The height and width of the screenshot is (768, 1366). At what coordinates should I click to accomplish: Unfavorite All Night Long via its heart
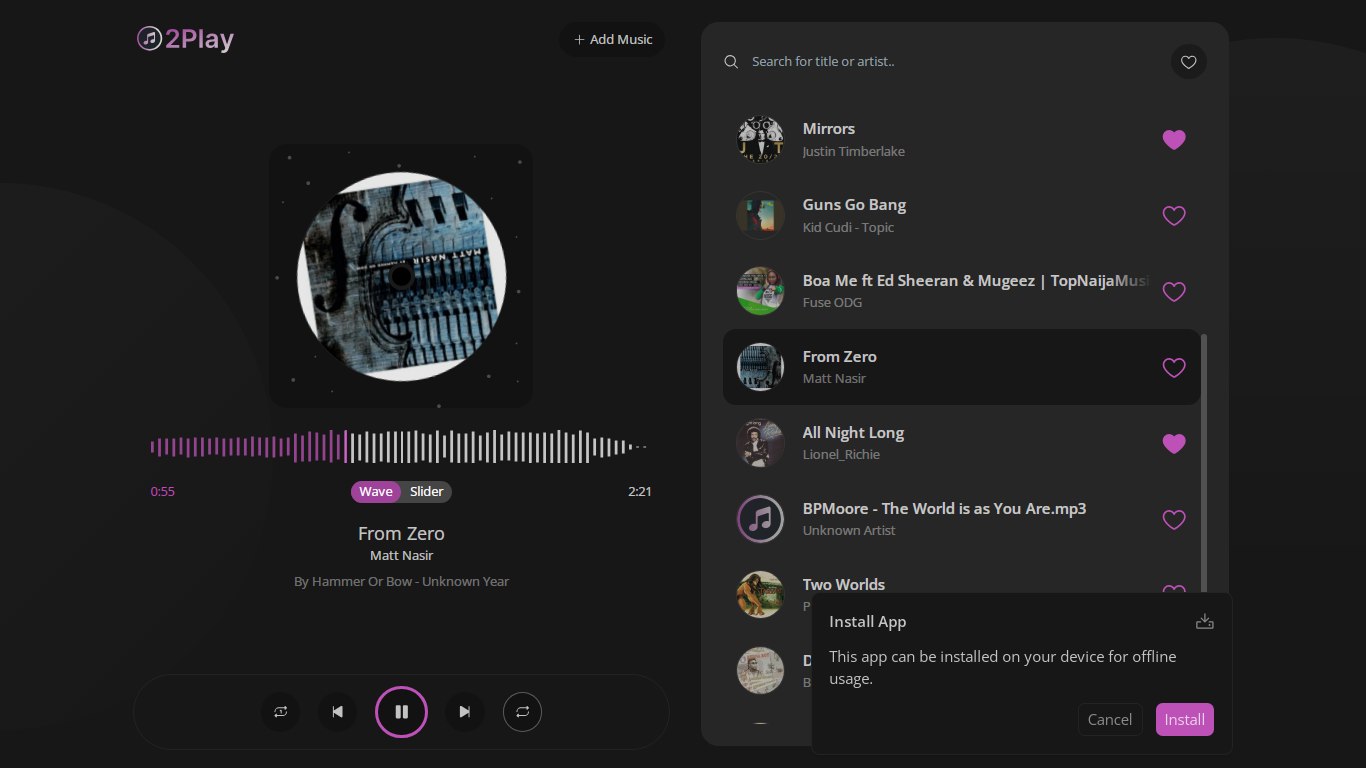1174,444
